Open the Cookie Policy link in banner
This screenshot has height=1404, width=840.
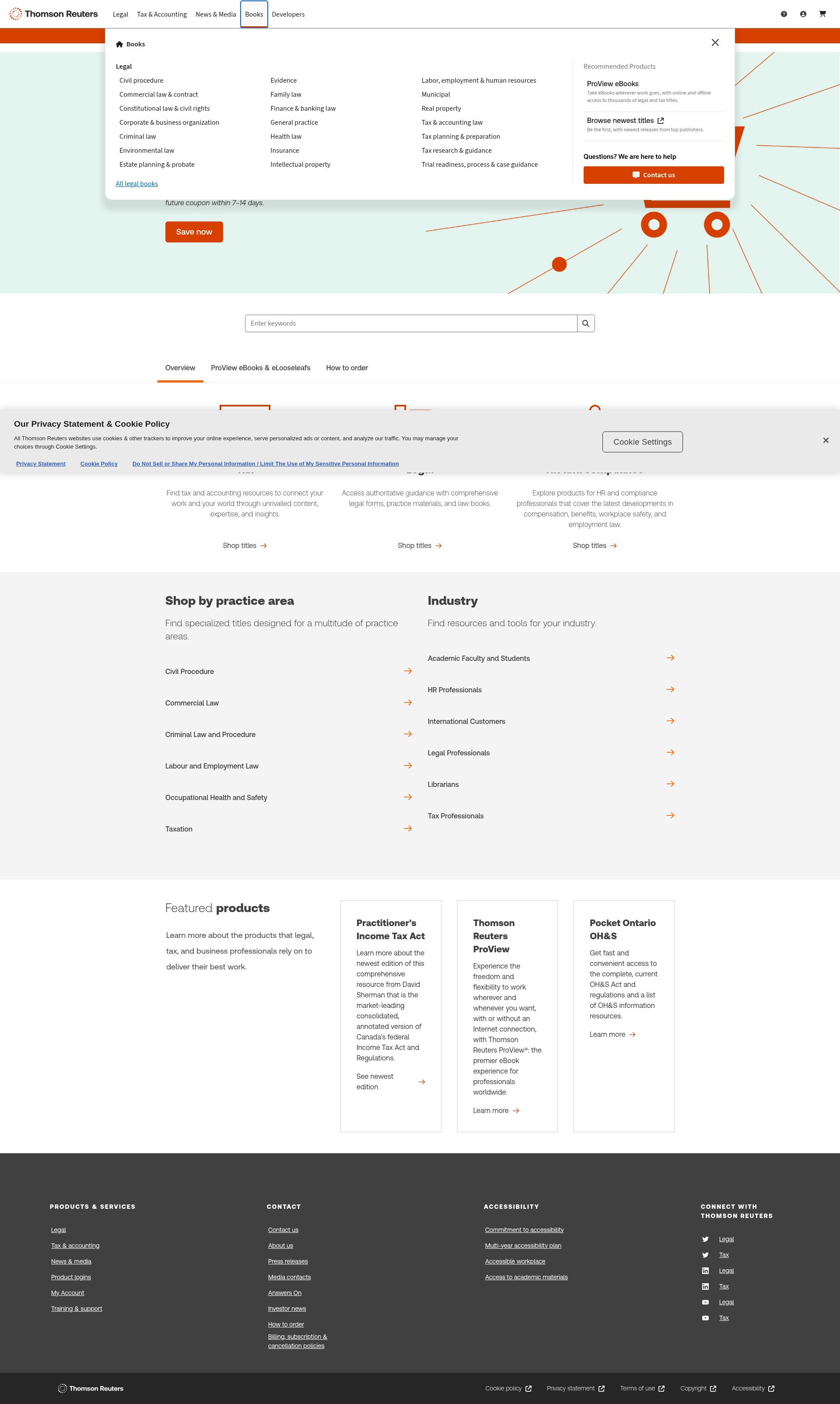pos(99,463)
